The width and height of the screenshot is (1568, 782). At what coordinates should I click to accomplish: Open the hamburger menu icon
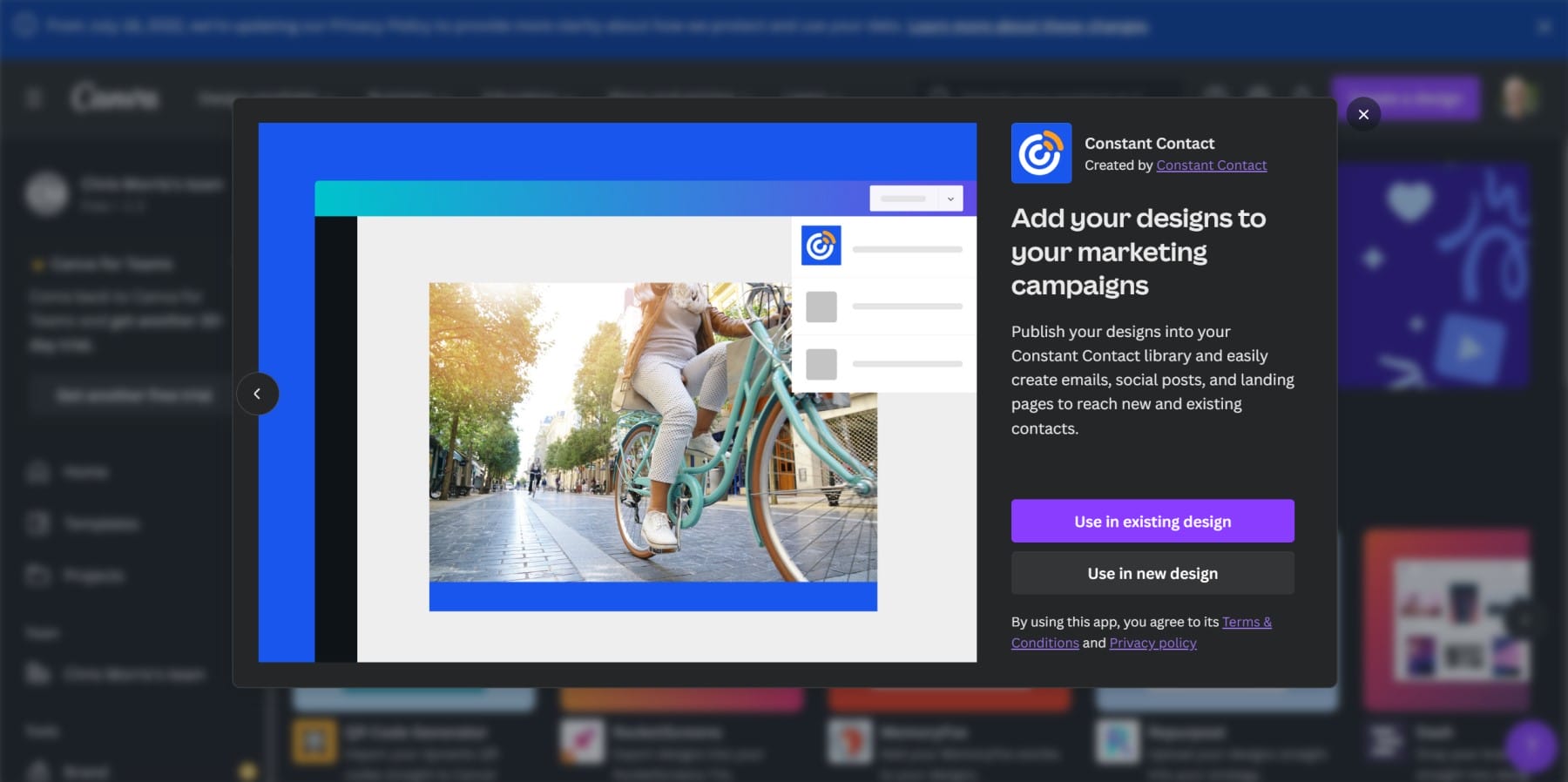point(34,98)
